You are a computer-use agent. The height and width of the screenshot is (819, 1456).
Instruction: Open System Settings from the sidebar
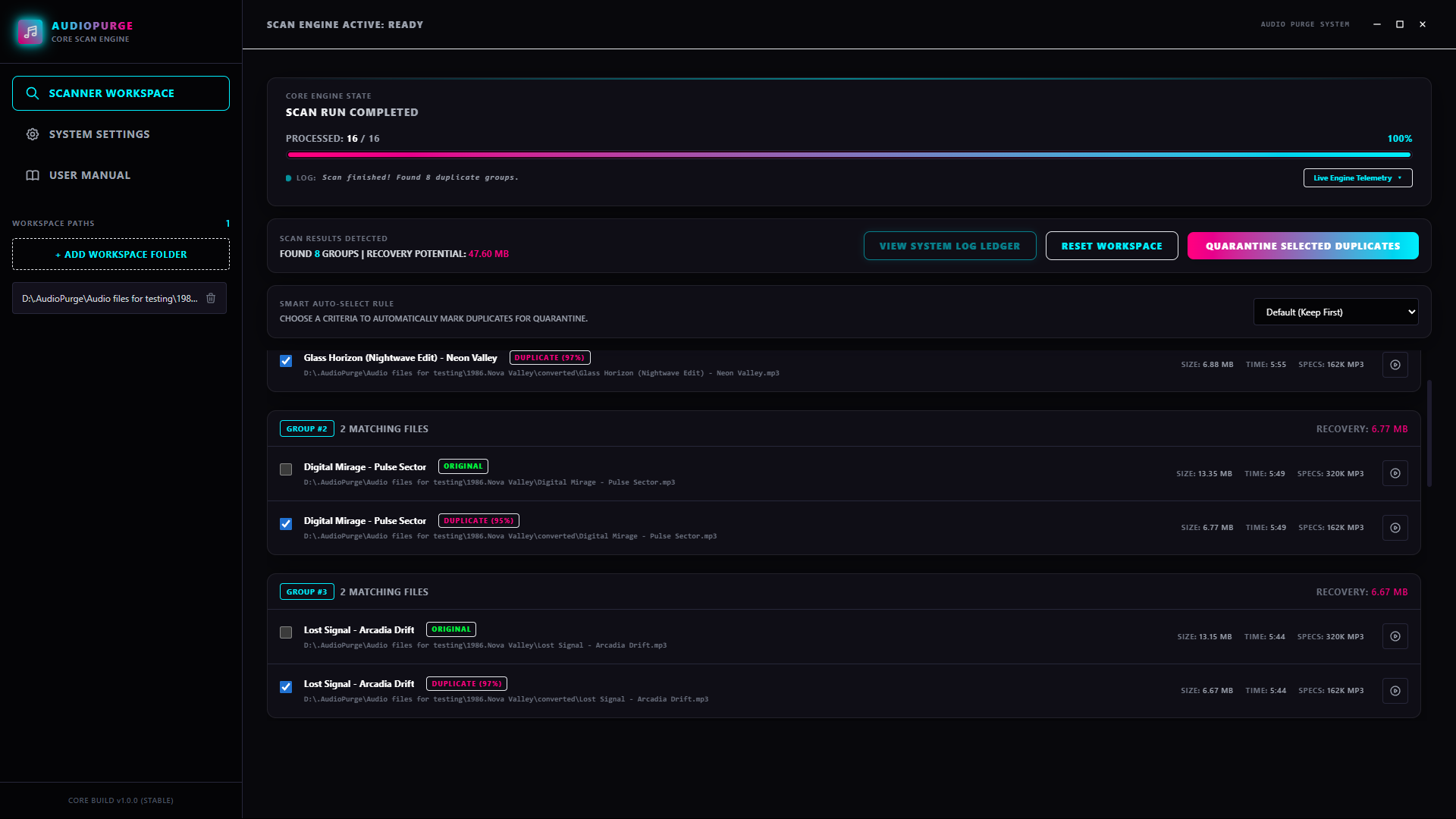click(121, 134)
